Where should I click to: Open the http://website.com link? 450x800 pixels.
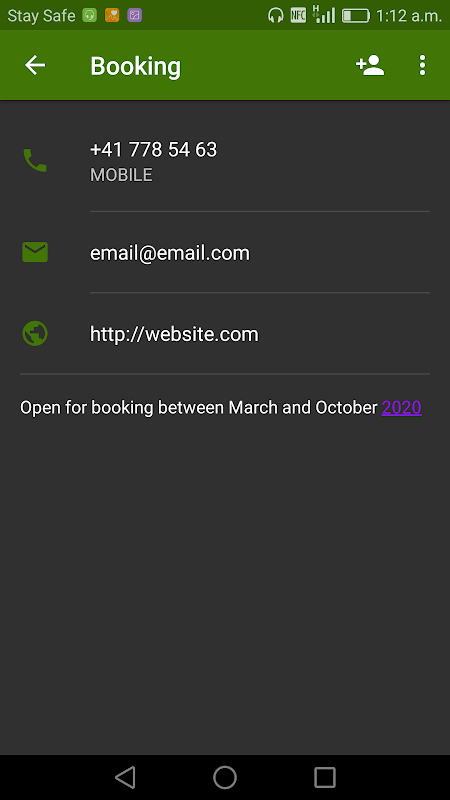click(174, 334)
